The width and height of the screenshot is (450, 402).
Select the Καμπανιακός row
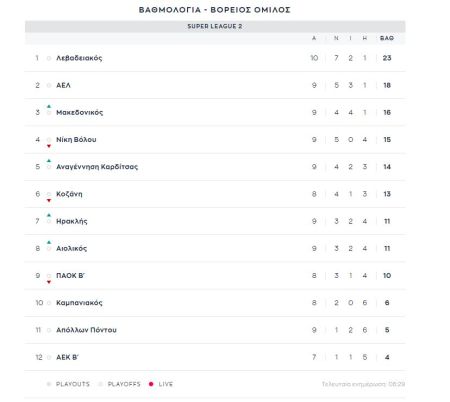coord(215,303)
